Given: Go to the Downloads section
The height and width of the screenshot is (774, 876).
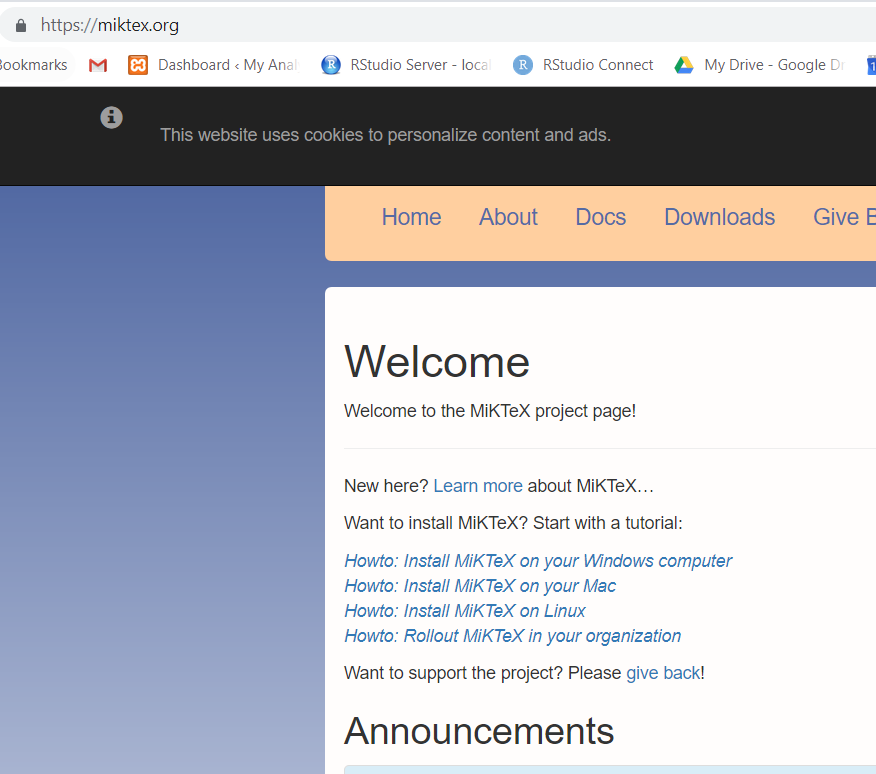Looking at the screenshot, I should click(x=719, y=216).
